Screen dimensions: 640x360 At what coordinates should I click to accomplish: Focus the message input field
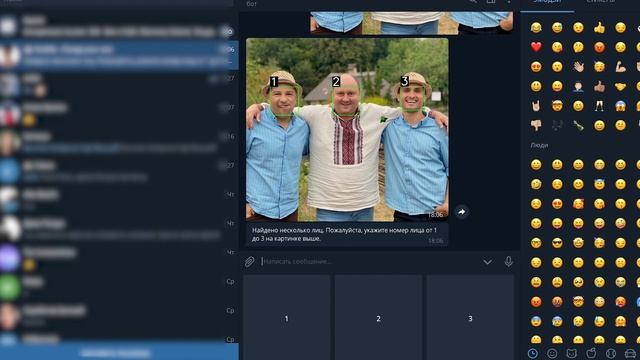coord(369,262)
